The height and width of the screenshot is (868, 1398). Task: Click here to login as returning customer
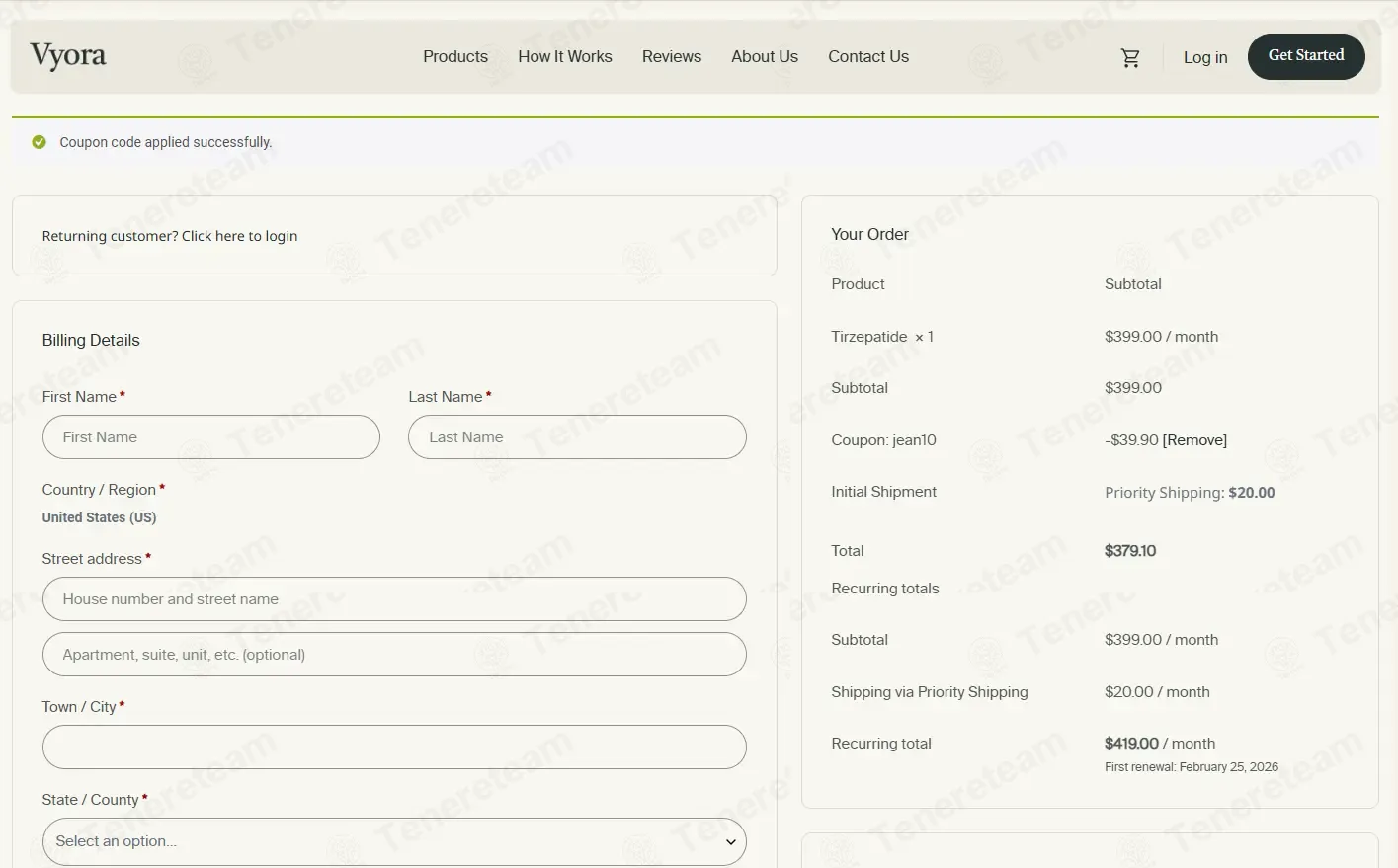tap(239, 236)
